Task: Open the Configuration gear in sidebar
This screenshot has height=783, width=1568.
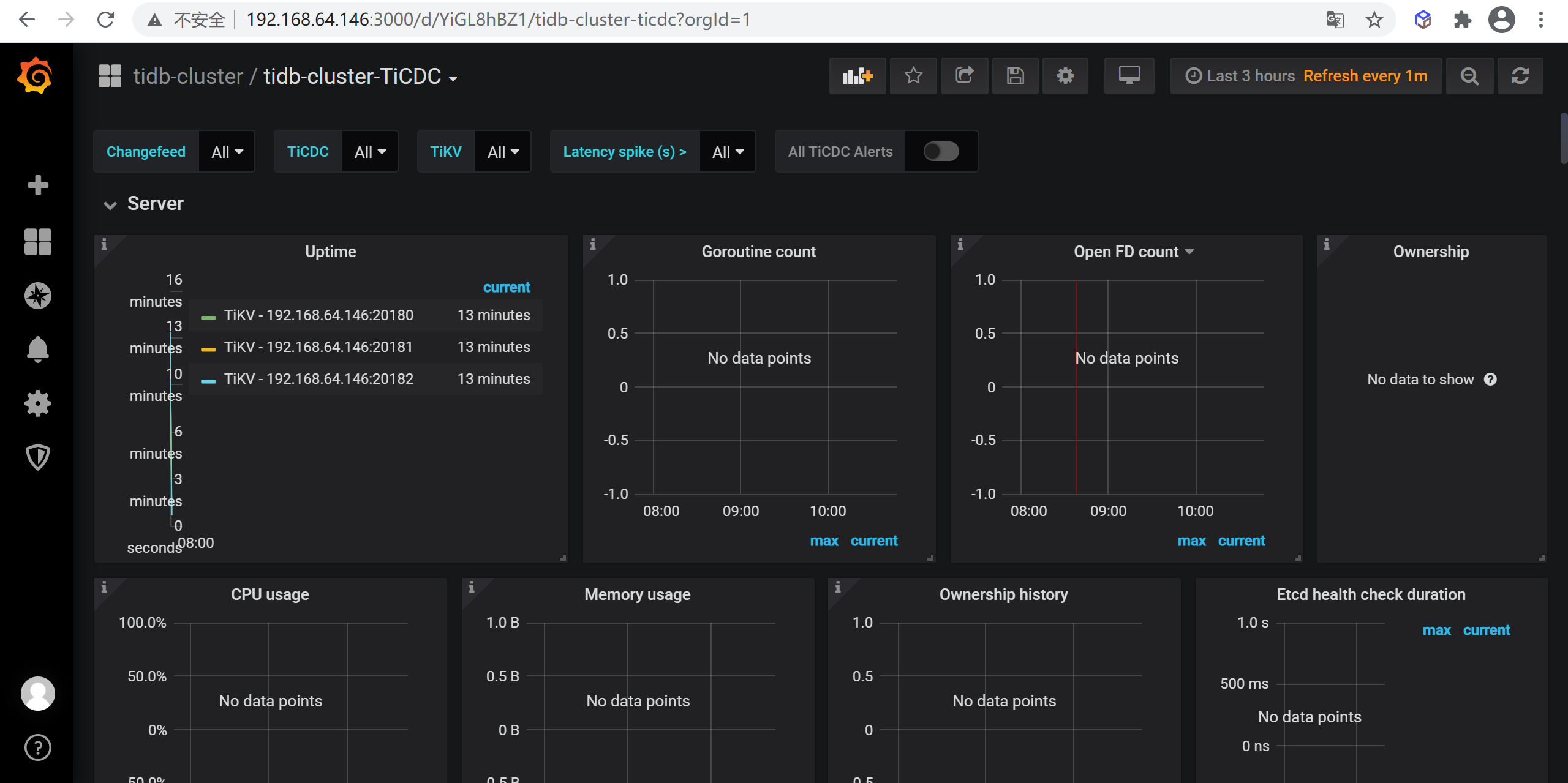Action: click(38, 403)
